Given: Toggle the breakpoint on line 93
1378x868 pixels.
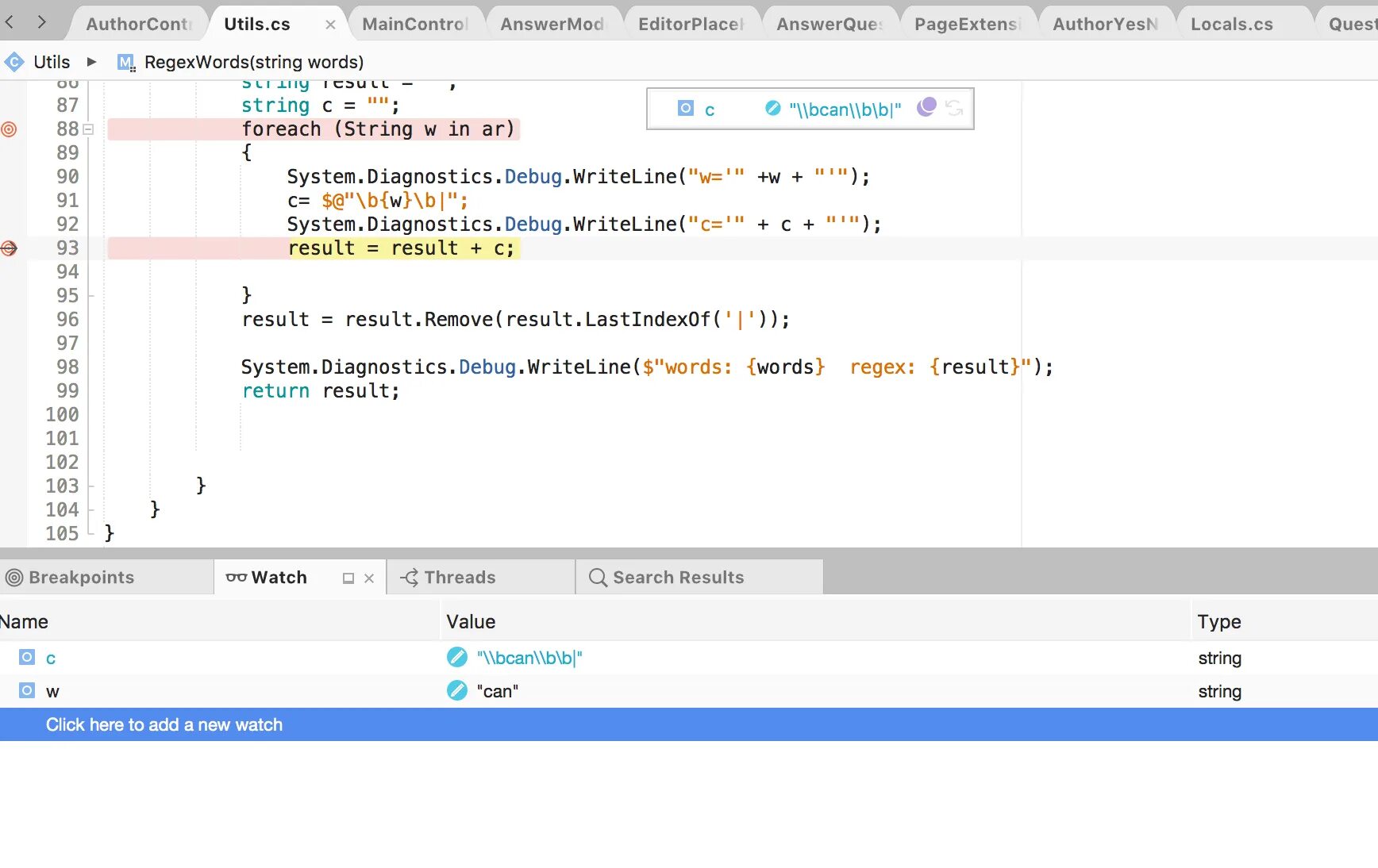Looking at the screenshot, I should click(x=9, y=248).
